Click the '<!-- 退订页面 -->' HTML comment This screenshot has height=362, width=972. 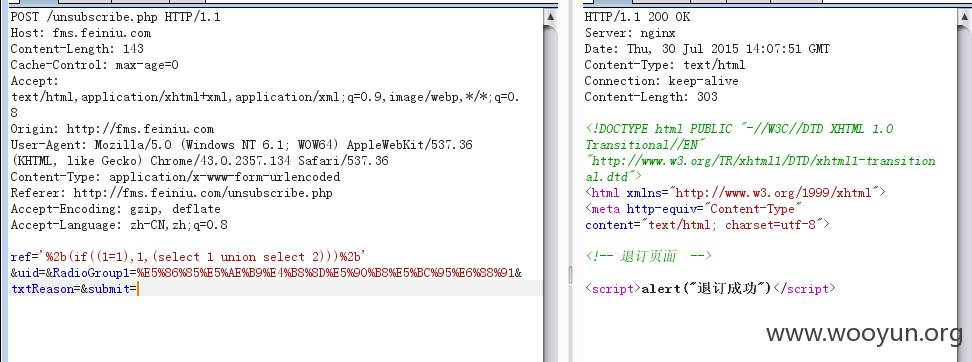point(648,257)
